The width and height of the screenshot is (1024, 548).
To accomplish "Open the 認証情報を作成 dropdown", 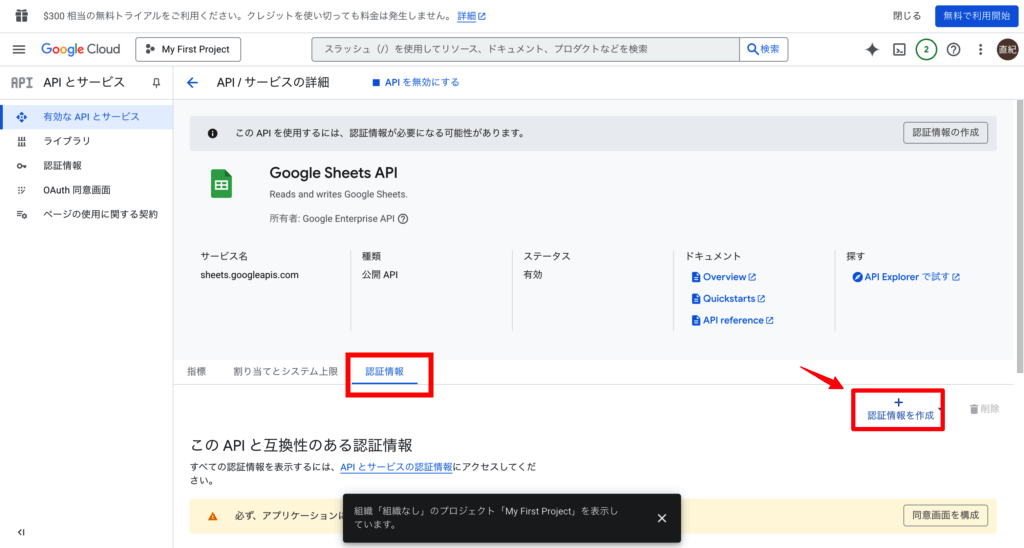I will (x=900, y=410).
